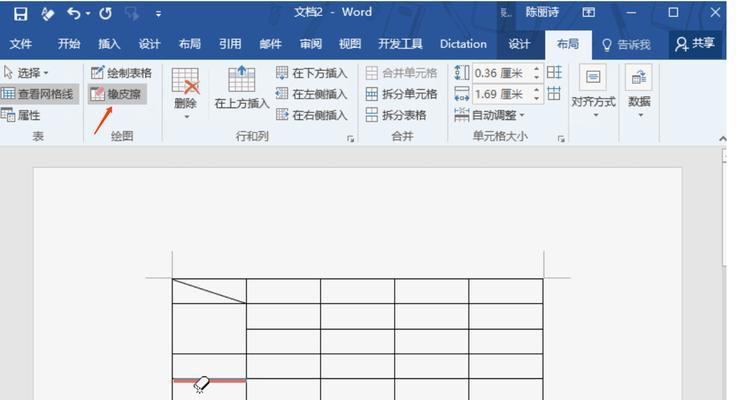This screenshot has width=736, height=400.
Task: Repeat the last action with redo icon
Action: point(106,14)
